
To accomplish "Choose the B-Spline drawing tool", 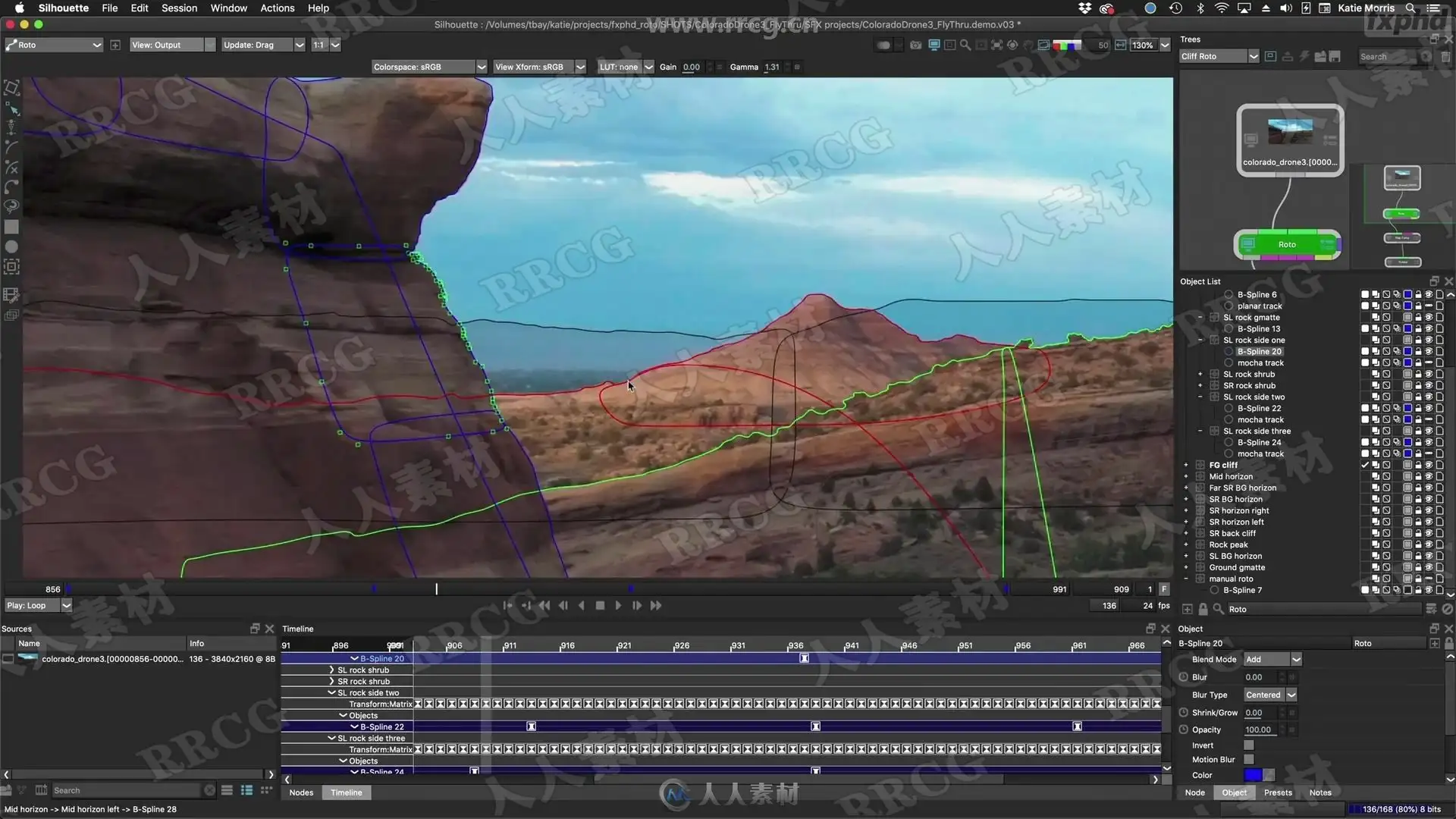I will [11, 147].
